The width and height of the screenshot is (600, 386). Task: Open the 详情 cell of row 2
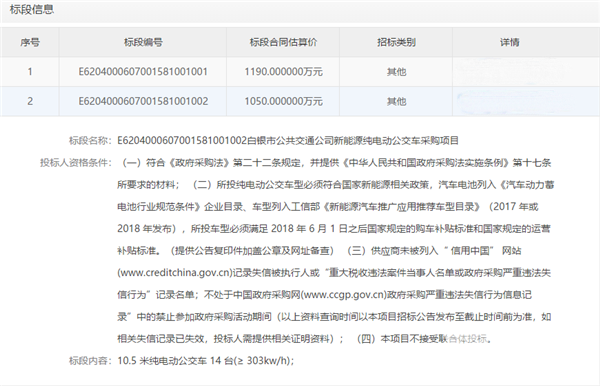pos(526,101)
